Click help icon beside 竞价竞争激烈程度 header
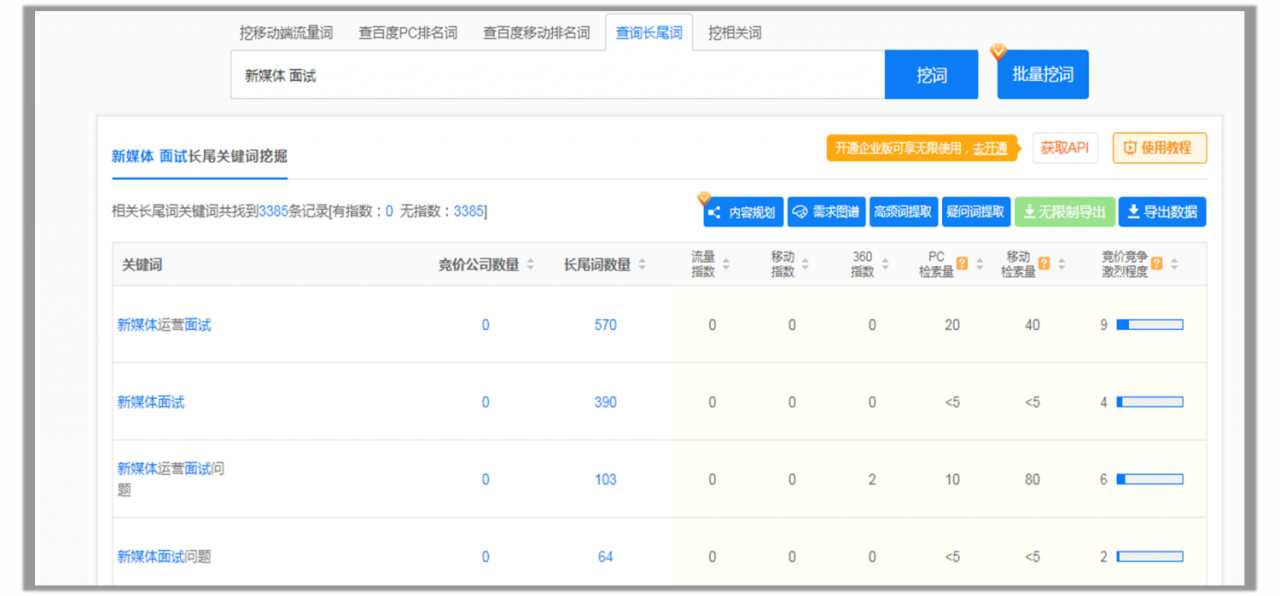1280x596 pixels. click(1156, 264)
